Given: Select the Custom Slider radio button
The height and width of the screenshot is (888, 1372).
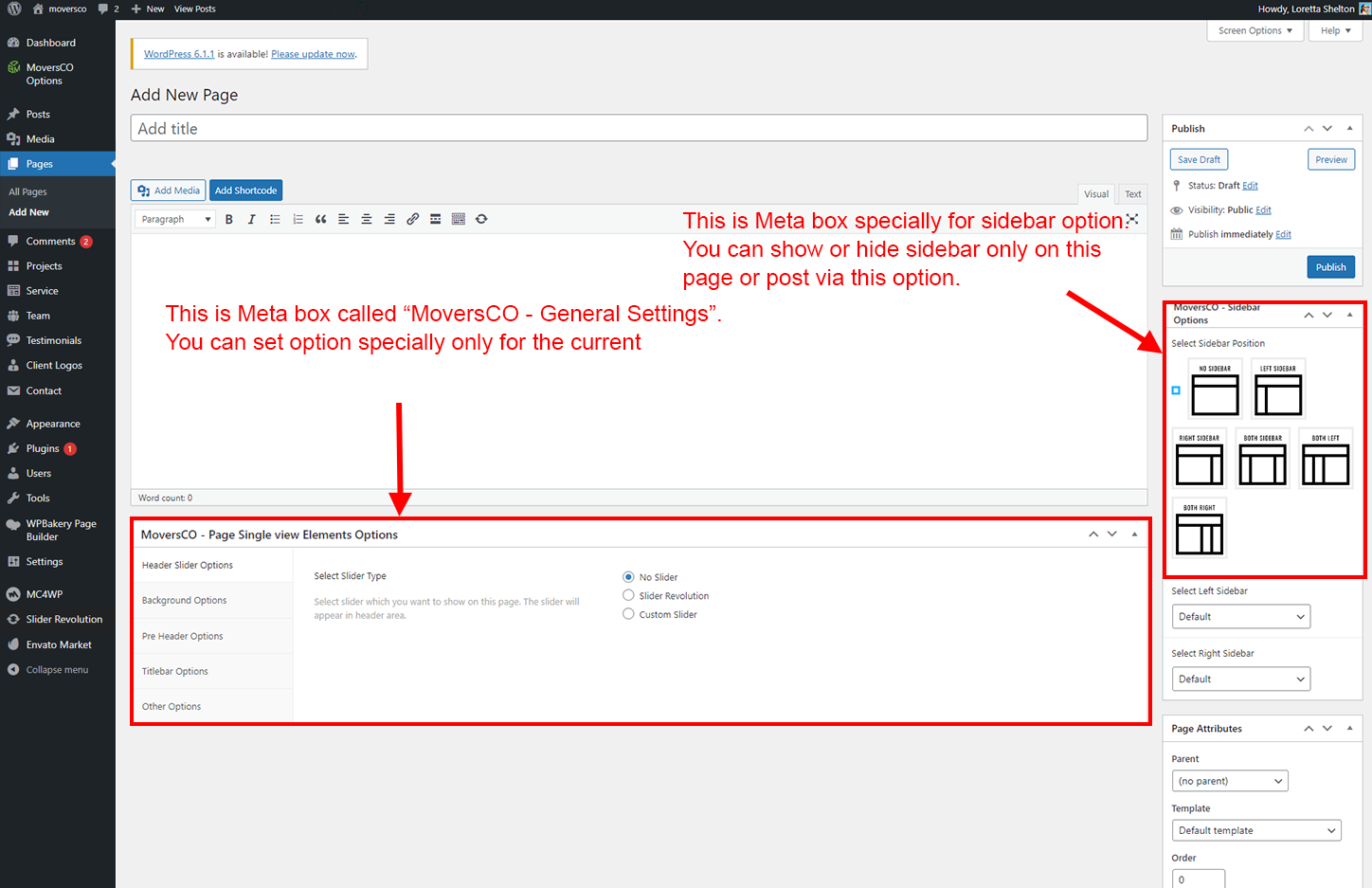Looking at the screenshot, I should (x=628, y=614).
